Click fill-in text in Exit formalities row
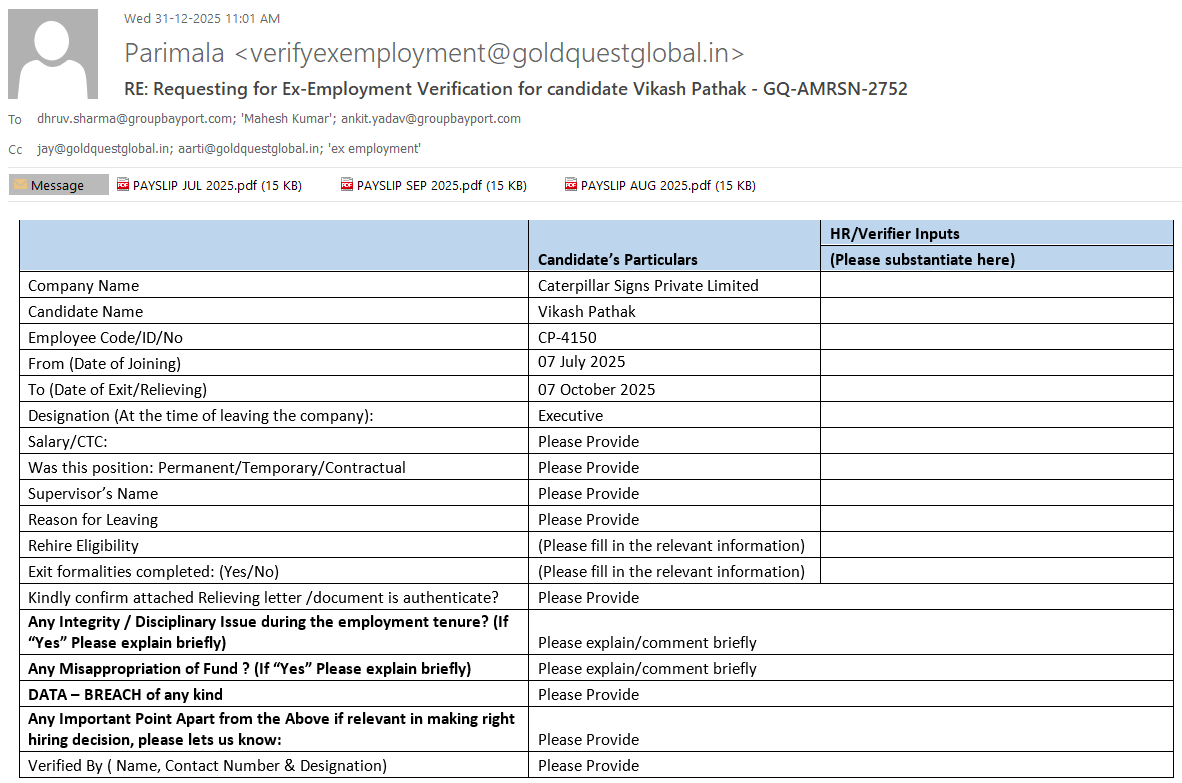Screen dimensions: 1182x783 coord(671,571)
